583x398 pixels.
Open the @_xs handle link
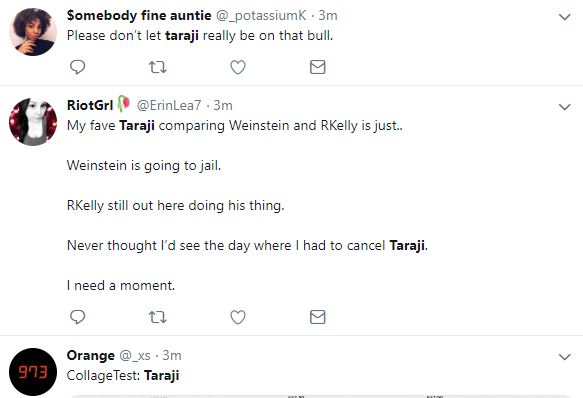[x=135, y=356]
